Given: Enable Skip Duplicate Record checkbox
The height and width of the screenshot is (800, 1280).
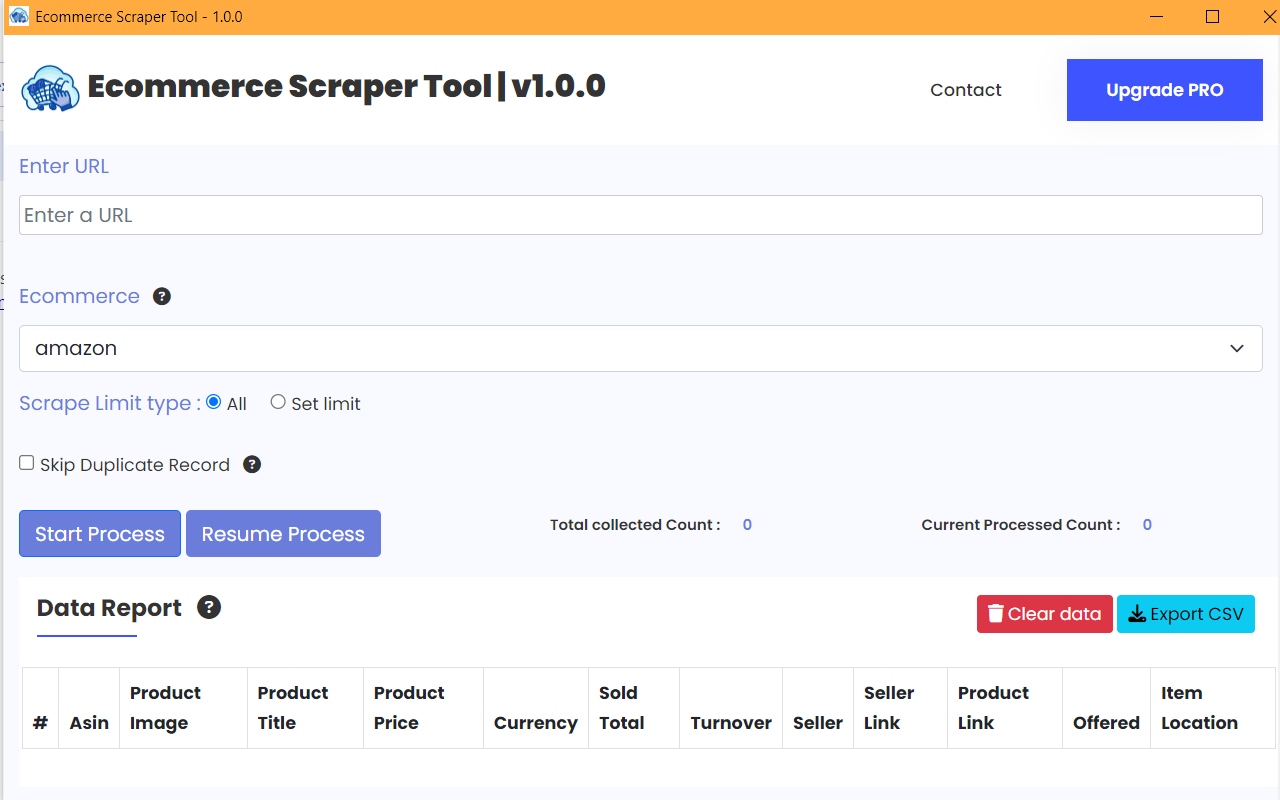Looking at the screenshot, I should pyautogui.click(x=27, y=463).
